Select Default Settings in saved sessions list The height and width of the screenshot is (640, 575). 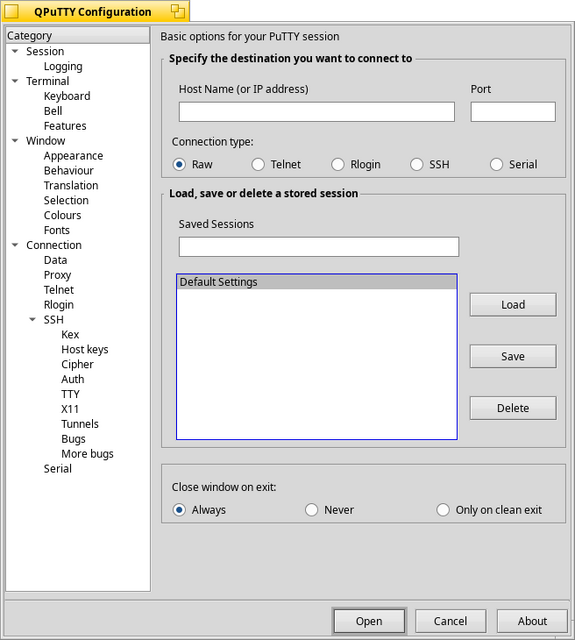(317, 282)
